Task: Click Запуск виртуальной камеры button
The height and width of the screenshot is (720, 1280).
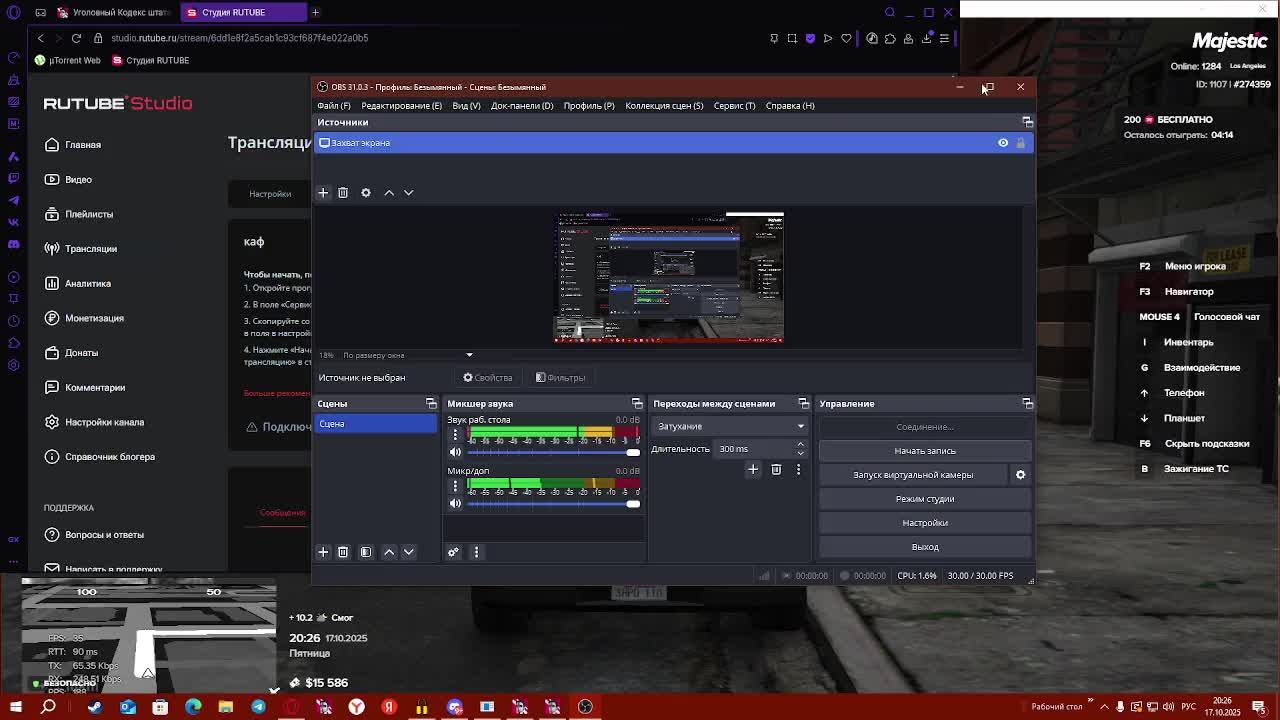Action: click(913, 475)
